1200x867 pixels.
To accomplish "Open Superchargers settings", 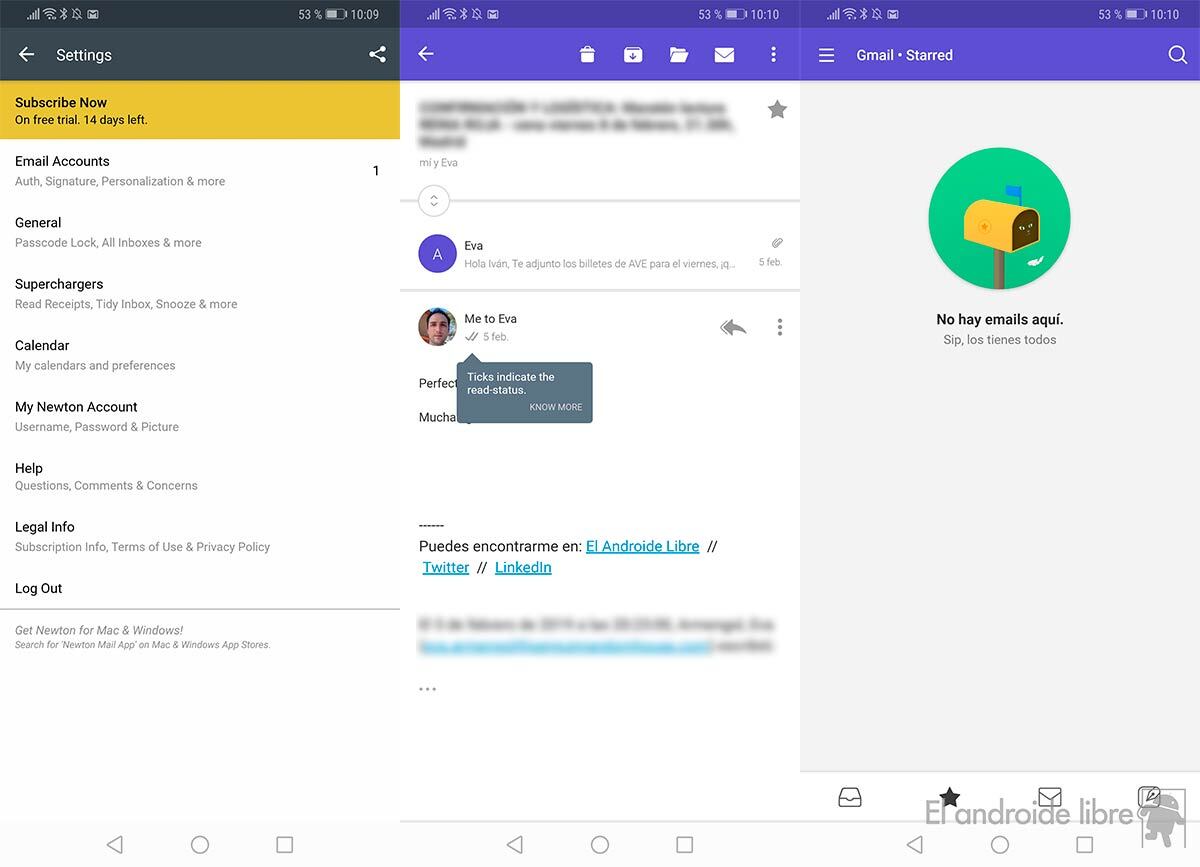I will tap(200, 293).
